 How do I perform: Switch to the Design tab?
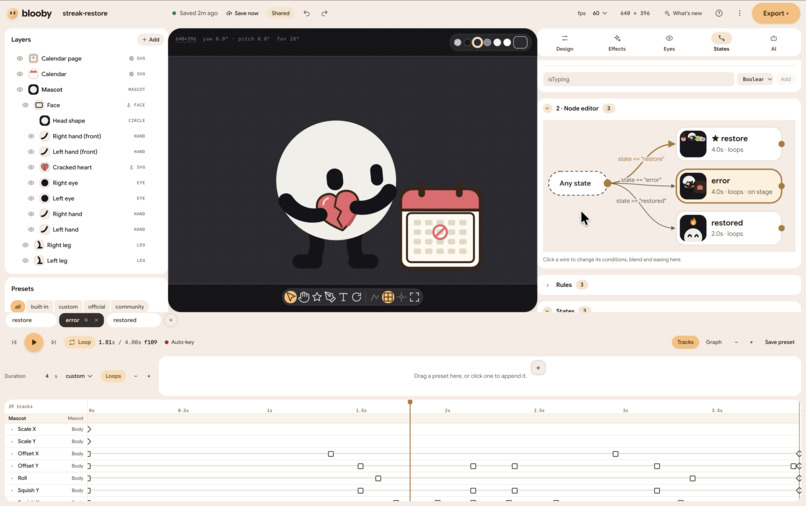point(564,43)
